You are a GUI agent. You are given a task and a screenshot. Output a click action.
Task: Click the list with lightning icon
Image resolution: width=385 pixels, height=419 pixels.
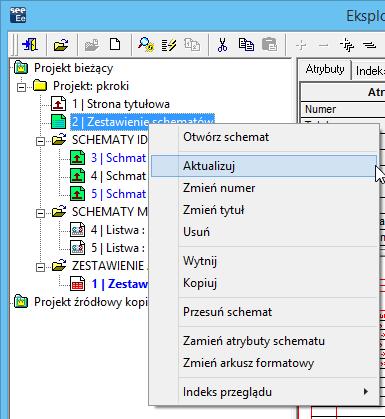pyautogui.click(x=169, y=45)
